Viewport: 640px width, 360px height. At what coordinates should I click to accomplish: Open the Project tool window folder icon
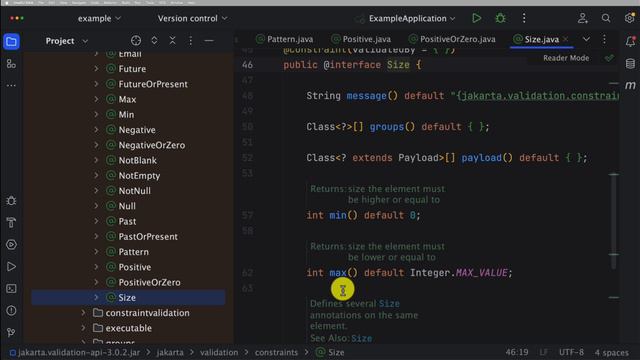[x=11, y=41]
